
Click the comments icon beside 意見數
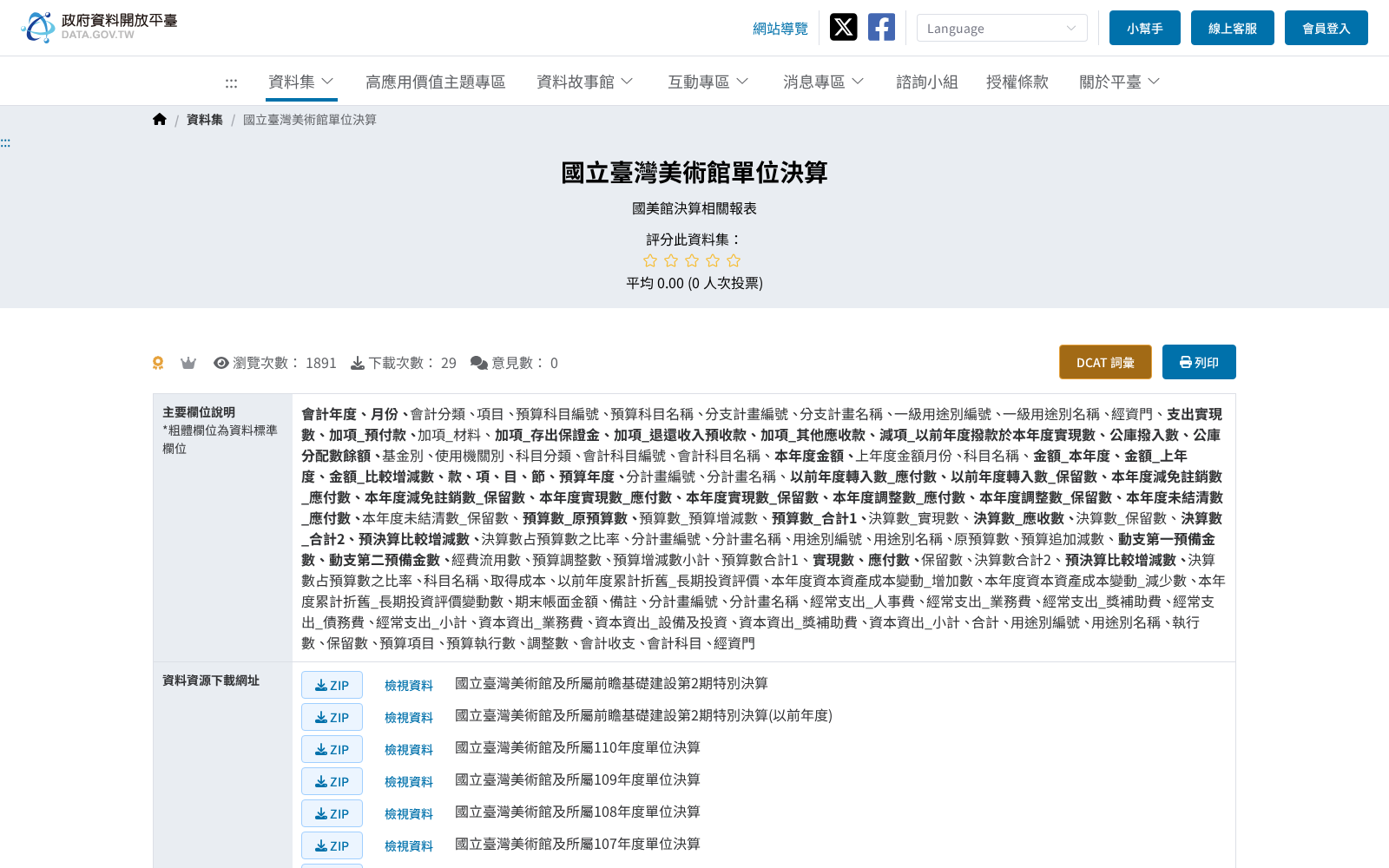(x=479, y=363)
